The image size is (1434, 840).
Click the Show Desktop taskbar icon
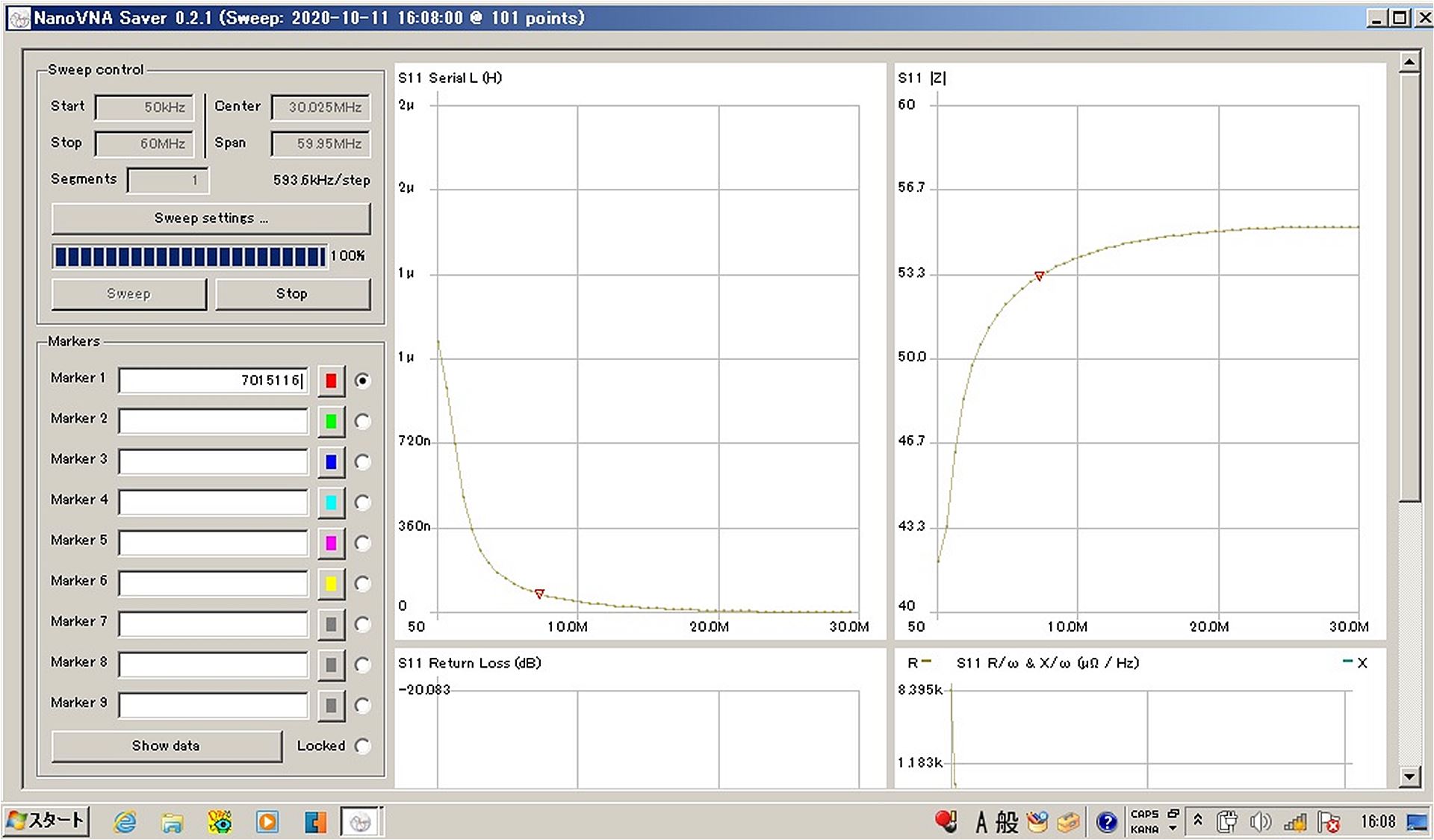1417,822
